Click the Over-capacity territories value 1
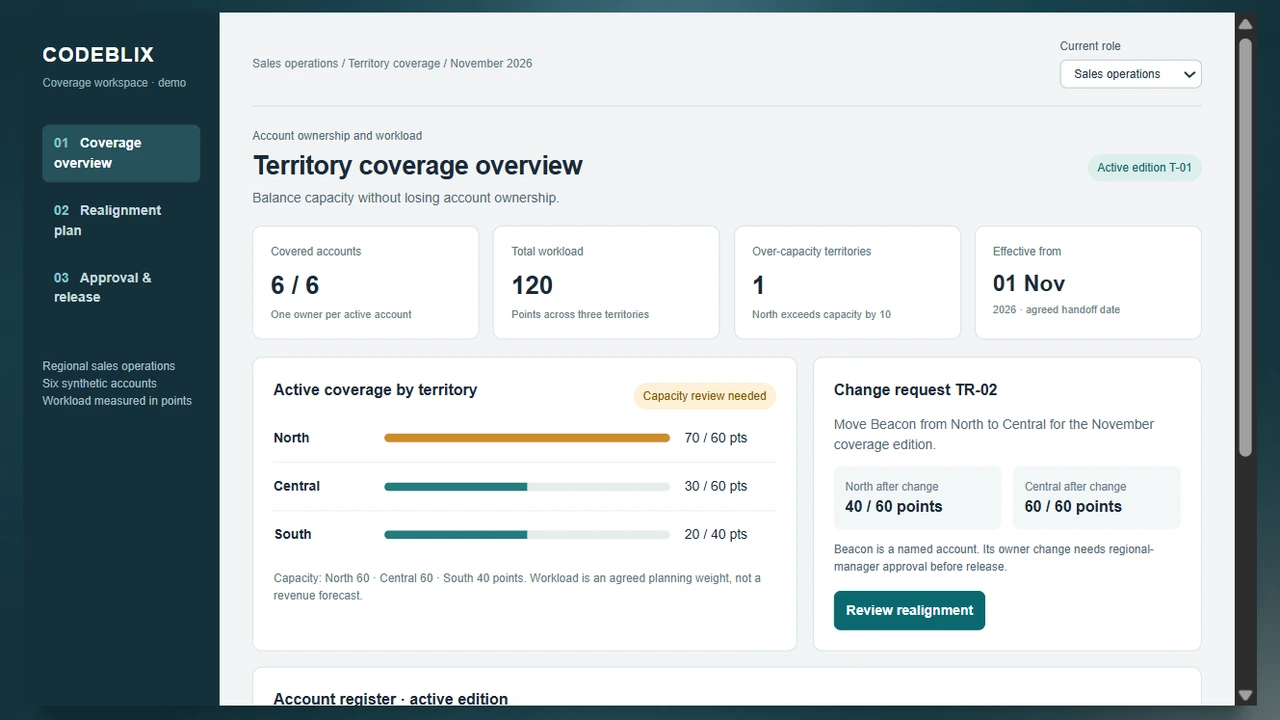The image size is (1280, 720). tap(758, 285)
